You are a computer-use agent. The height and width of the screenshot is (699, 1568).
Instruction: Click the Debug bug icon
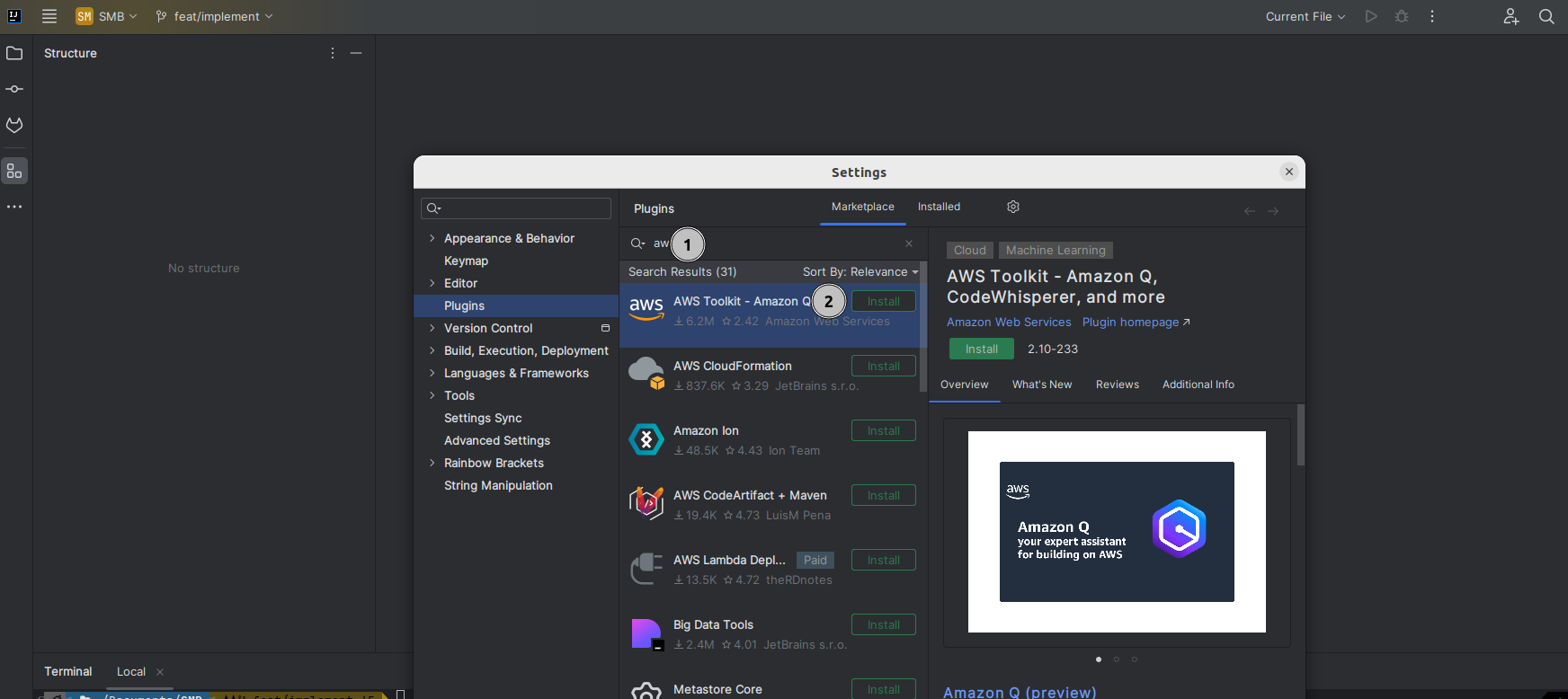pos(1402,16)
